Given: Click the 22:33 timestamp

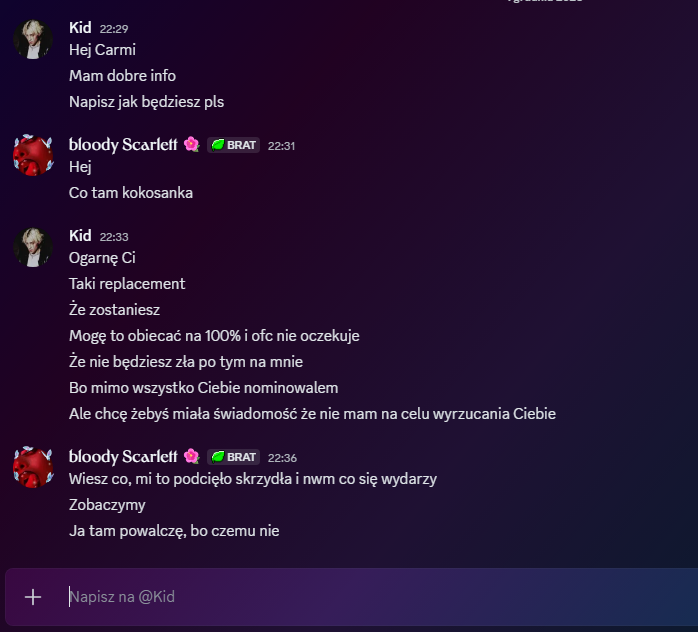Looking at the screenshot, I should [114, 237].
